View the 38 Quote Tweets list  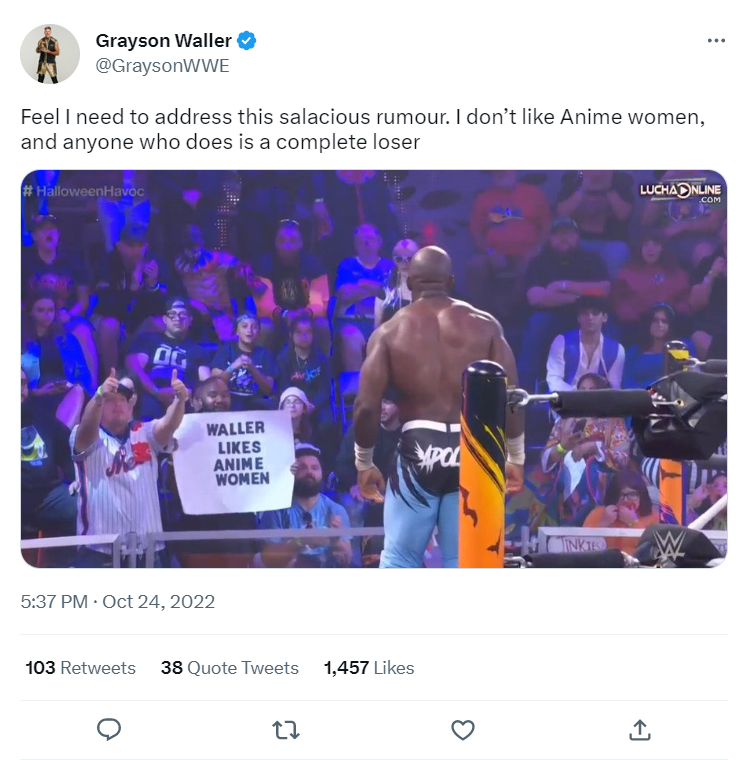229,668
